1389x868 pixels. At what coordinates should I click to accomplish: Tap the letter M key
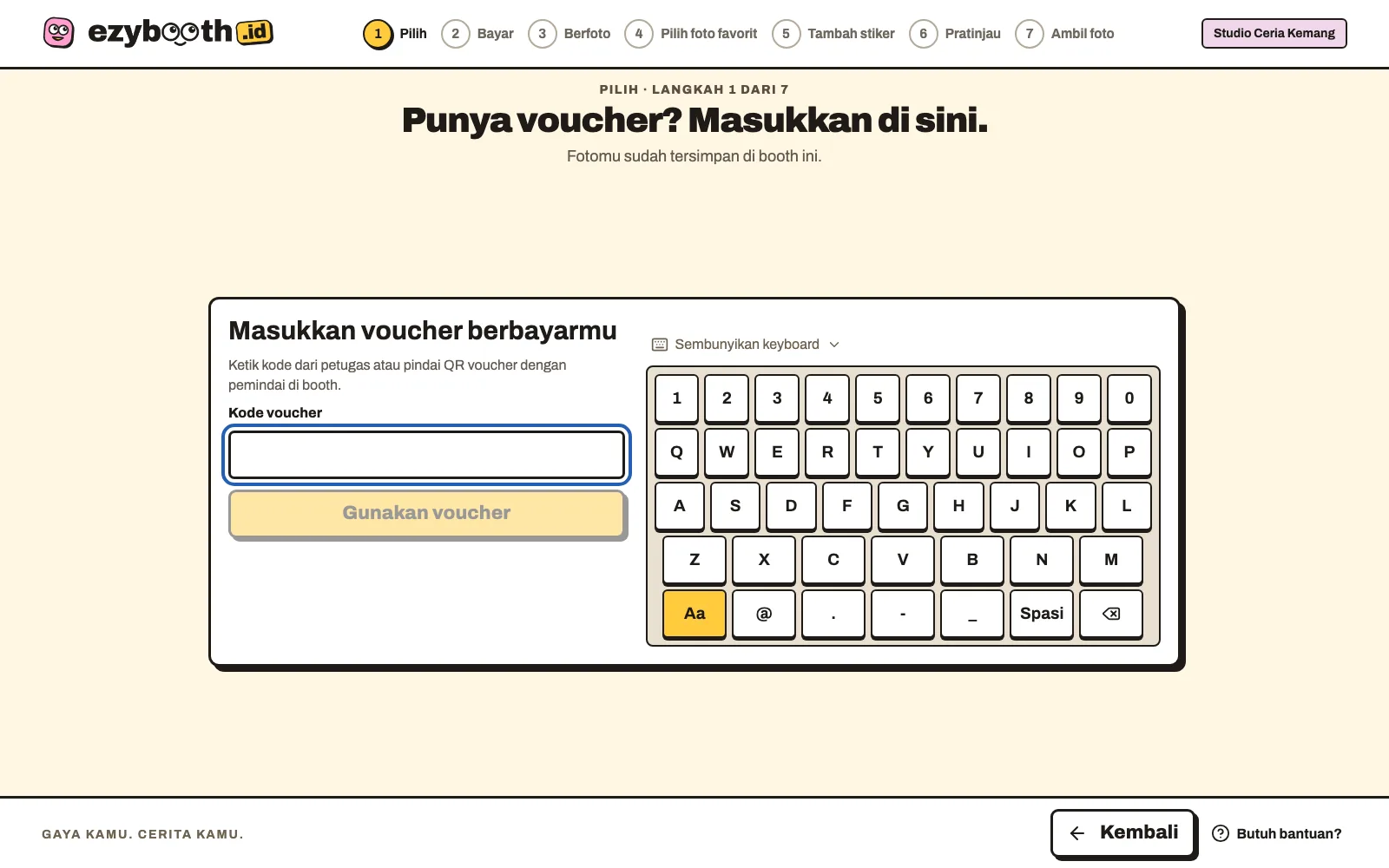click(1111, 560)
